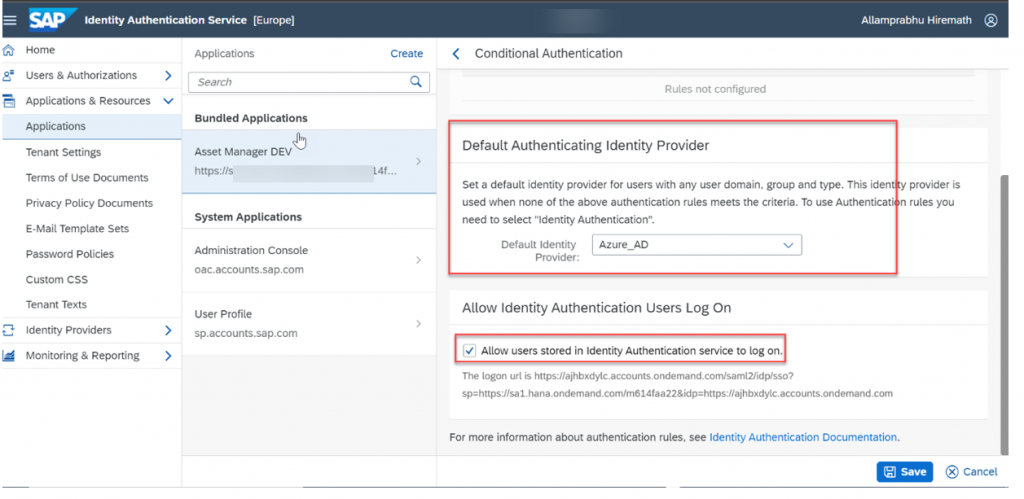Select User Profile application
Image resolution: width=1024 pixels, height=499 pixels.
point(309,324)
